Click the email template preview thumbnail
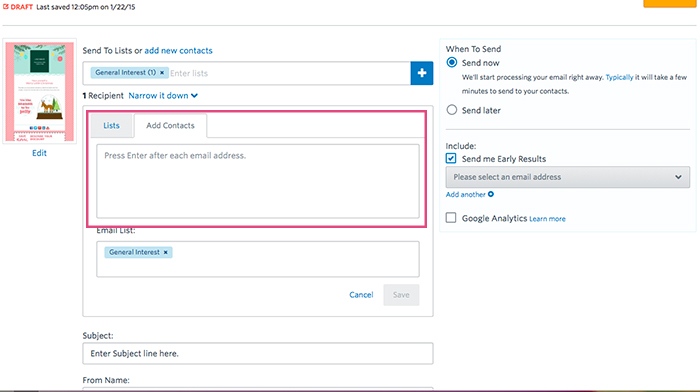 (39, 92)
